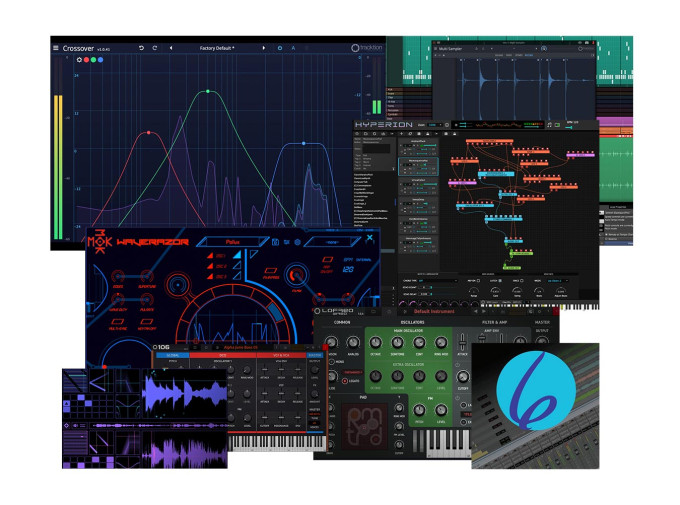Screen dimensions: 680x505
Task: Close the Waverazor panel with X icon
Action: (x=370, y=238)
